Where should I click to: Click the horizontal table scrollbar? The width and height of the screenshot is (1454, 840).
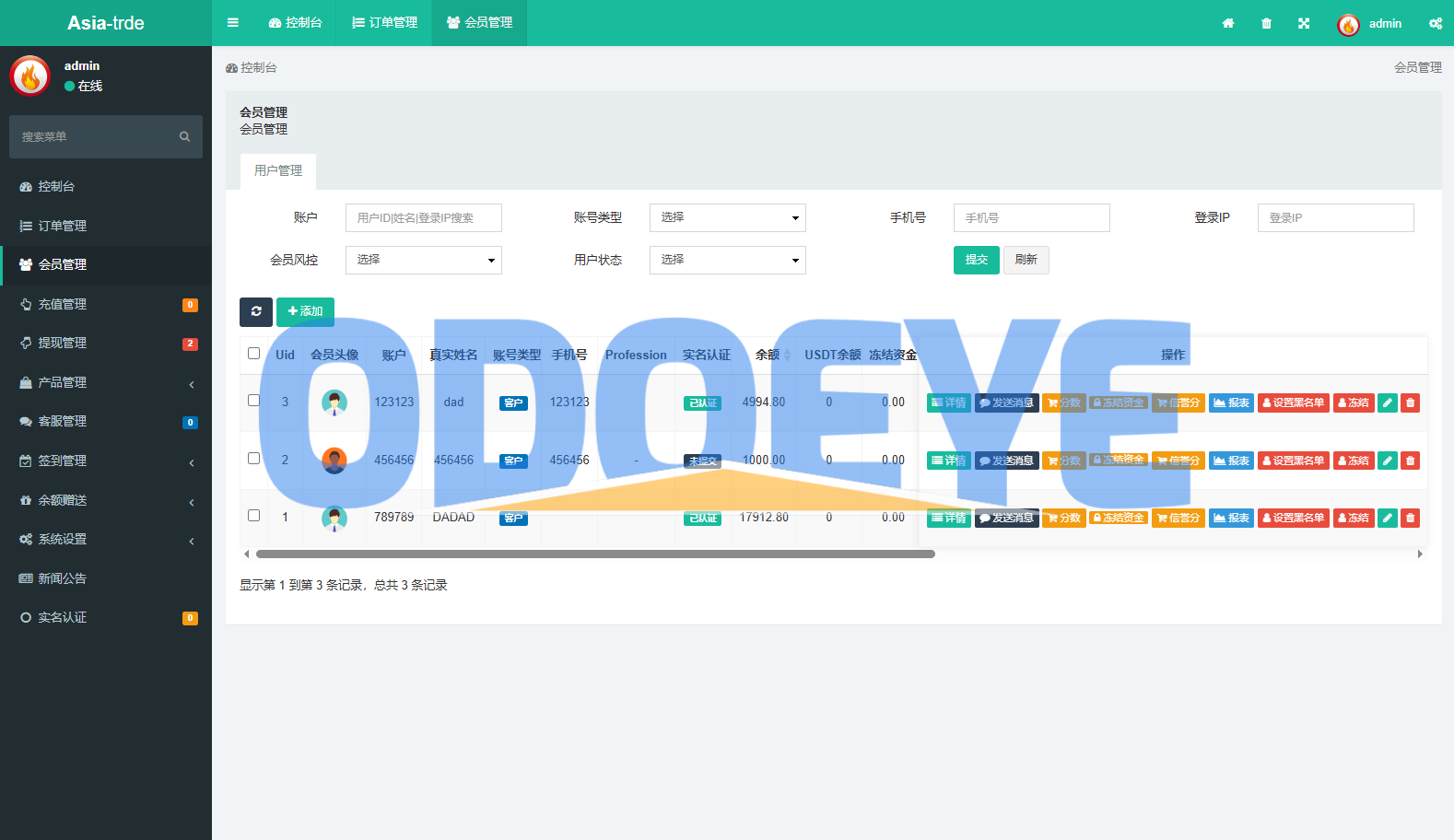(x=595, y=554)
